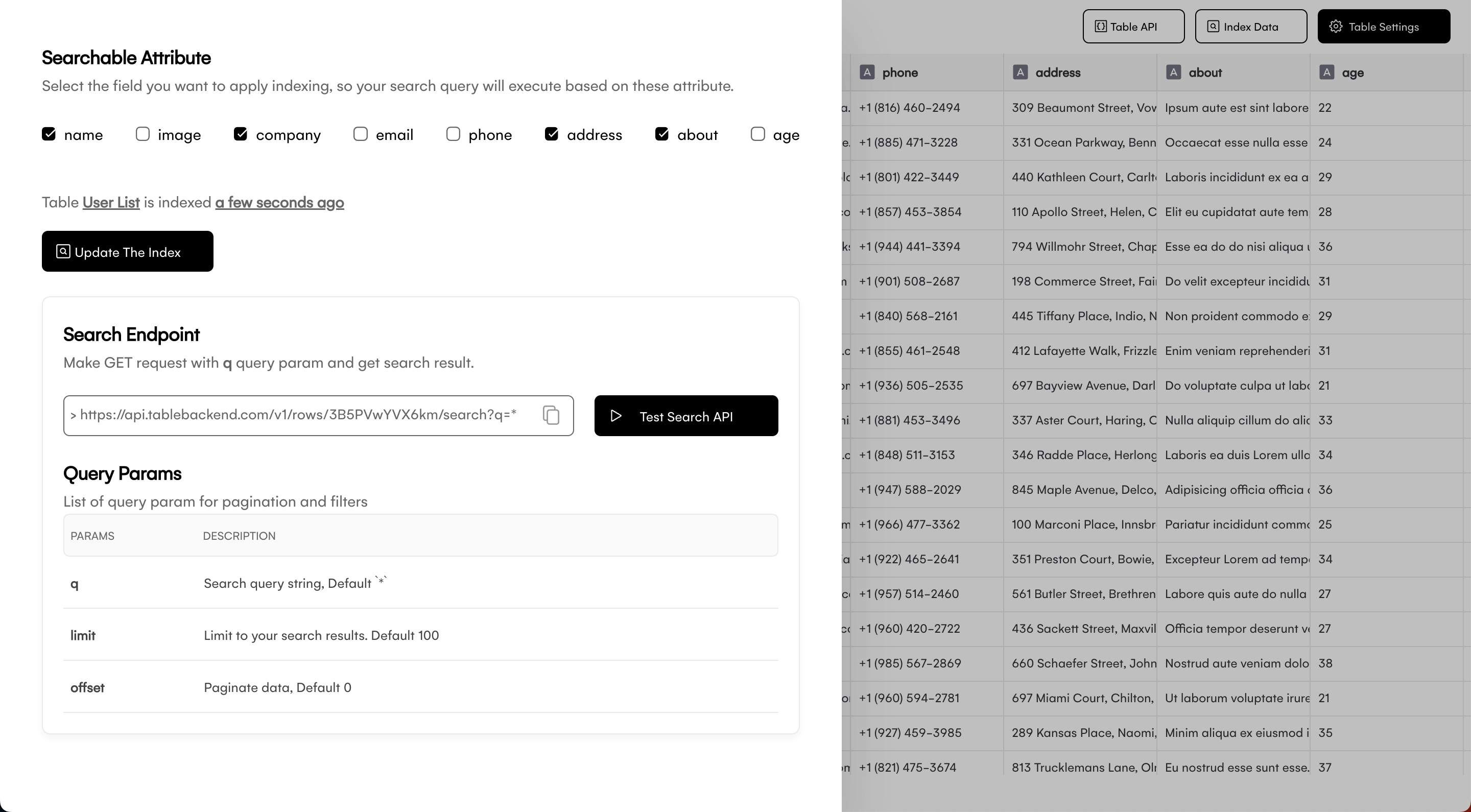Uncheck the name attribute checkbox
This screenshot has height=812, width=1471.
[49, 134]
